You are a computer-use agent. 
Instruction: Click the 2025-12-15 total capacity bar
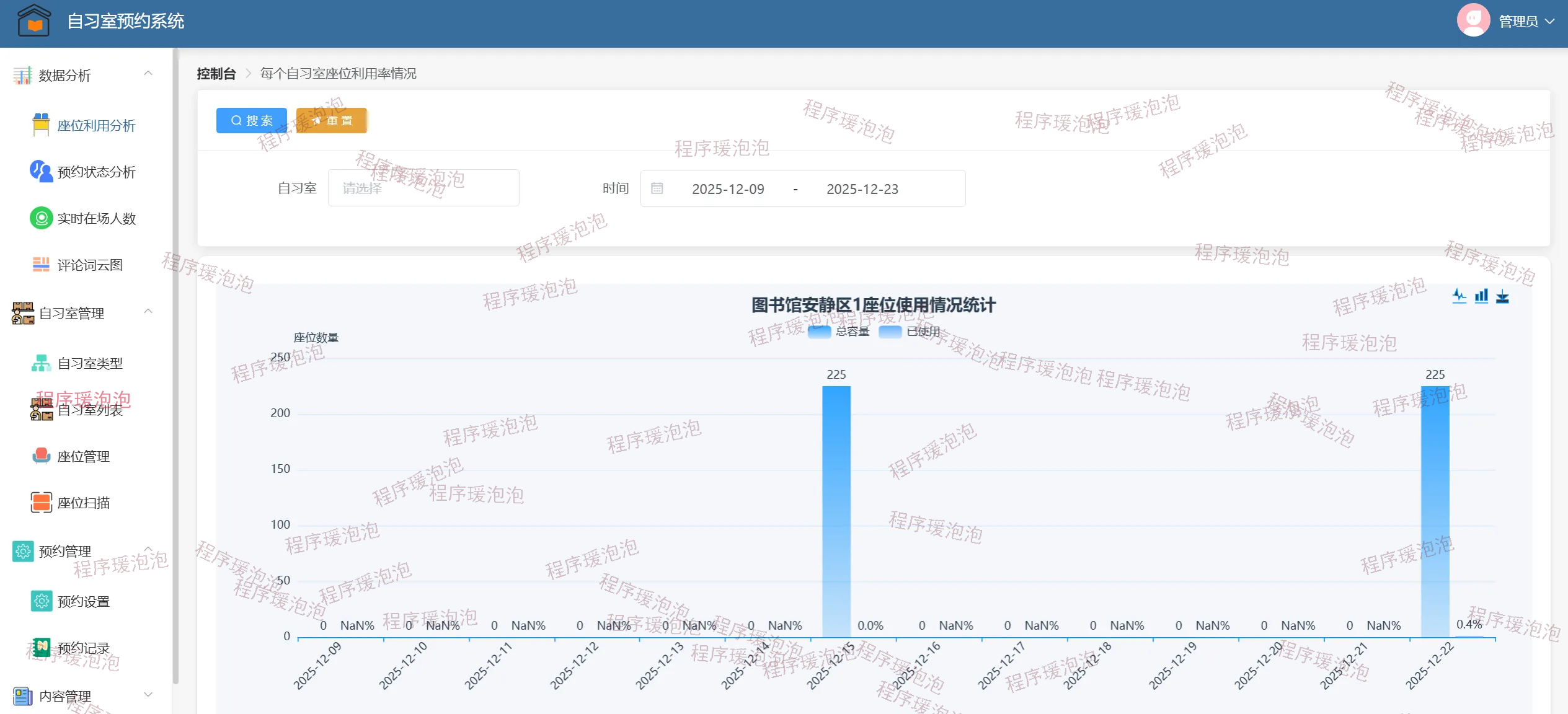[836, 511]
